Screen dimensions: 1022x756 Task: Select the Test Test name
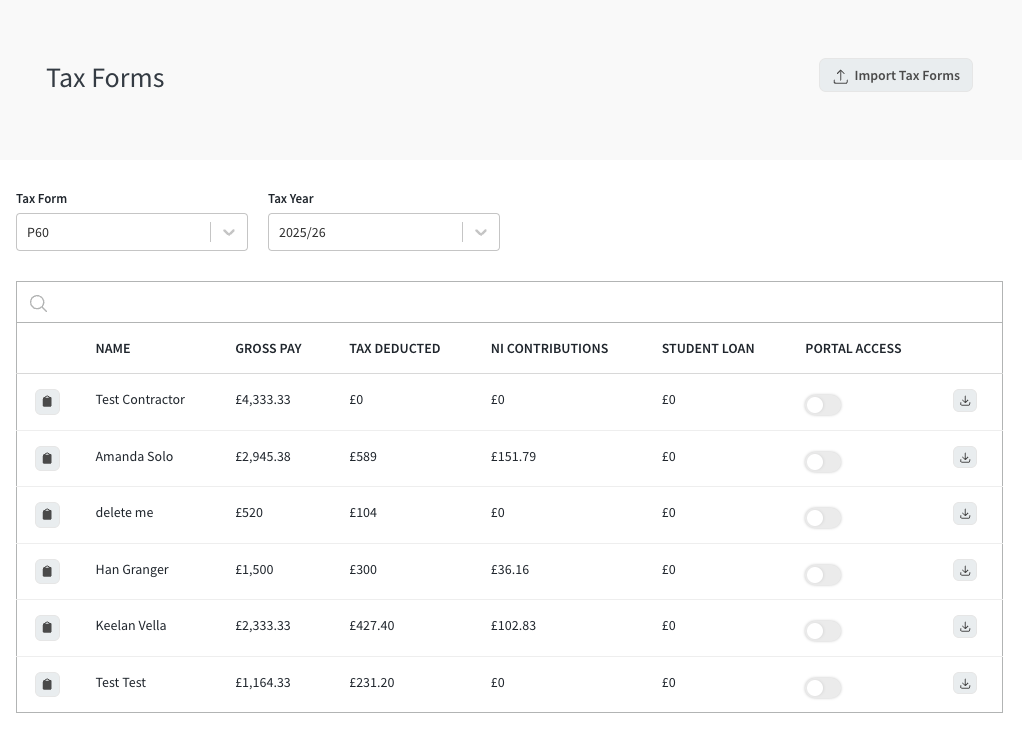click(121, 682)
